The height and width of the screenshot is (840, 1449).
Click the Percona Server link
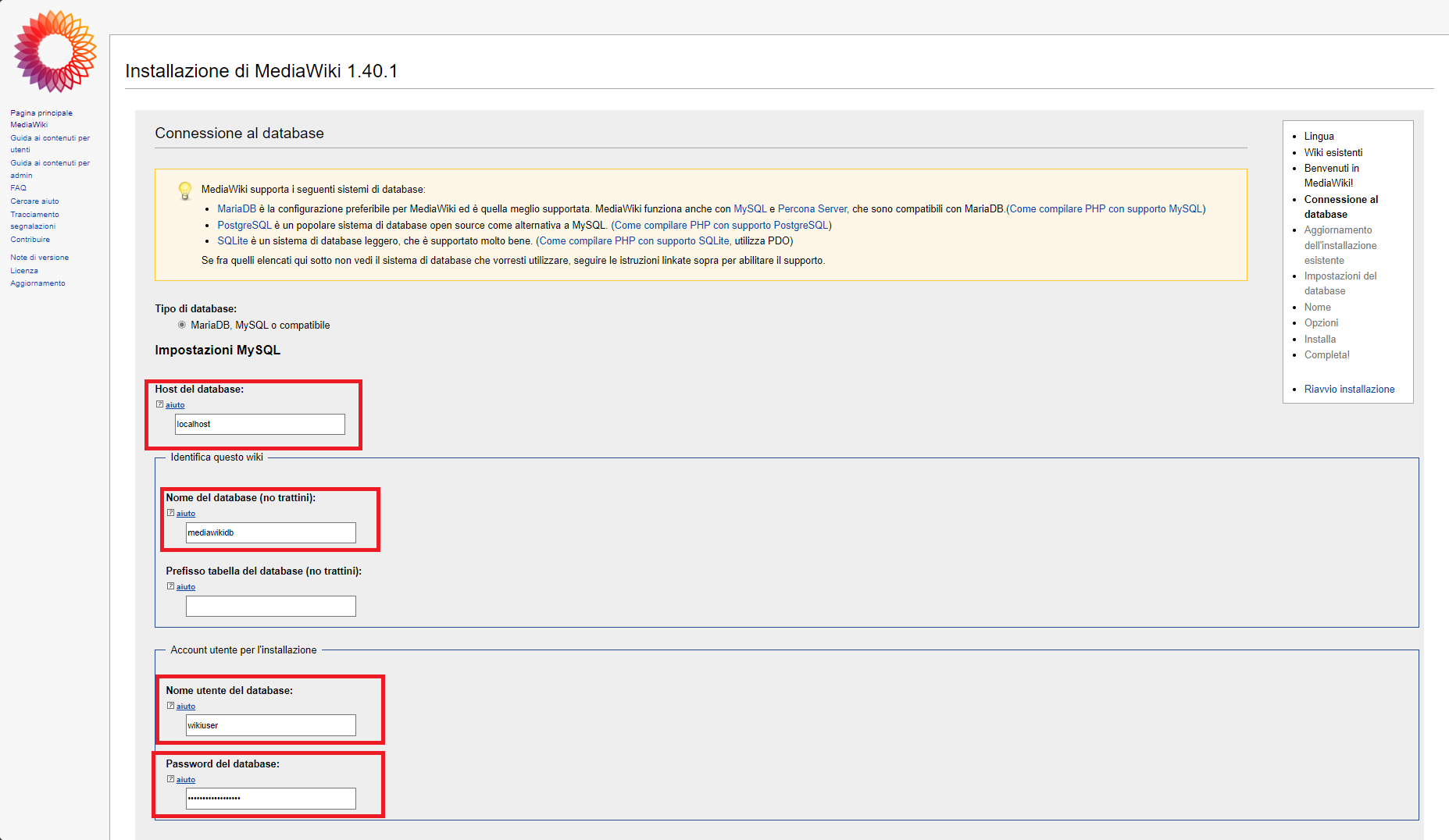coord(812,209)
